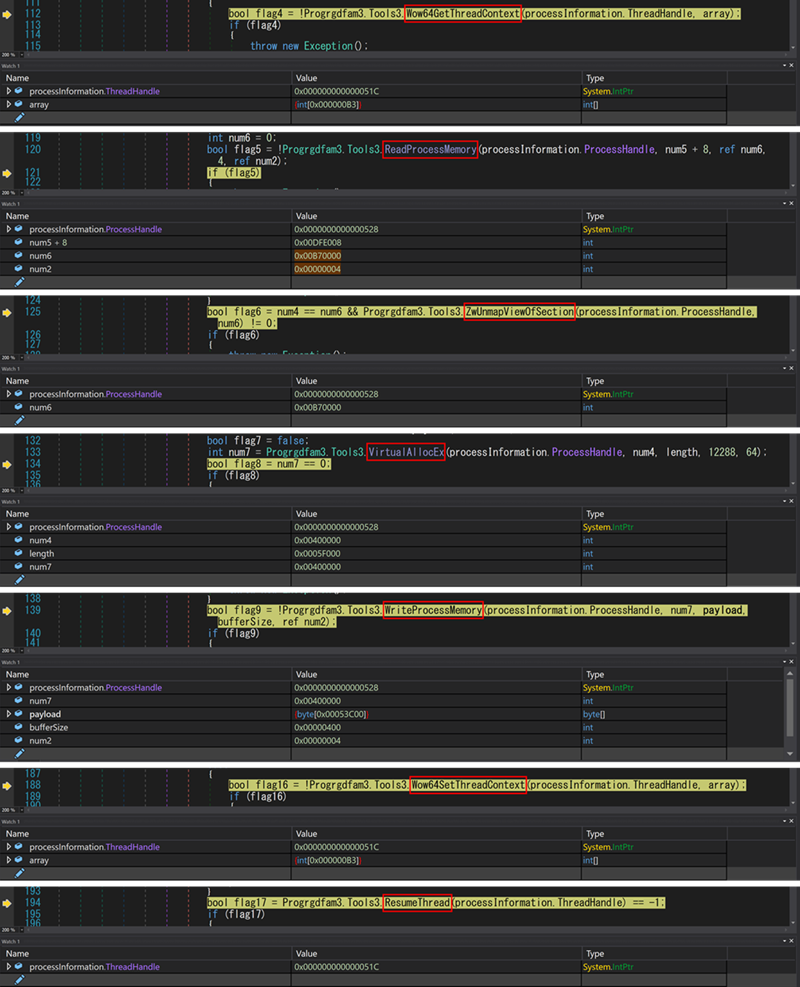This screenshot has width=800, height=987.
Task: Click the ZwUnmapViewOfSection method name on line 125
Action: [519, 312]
